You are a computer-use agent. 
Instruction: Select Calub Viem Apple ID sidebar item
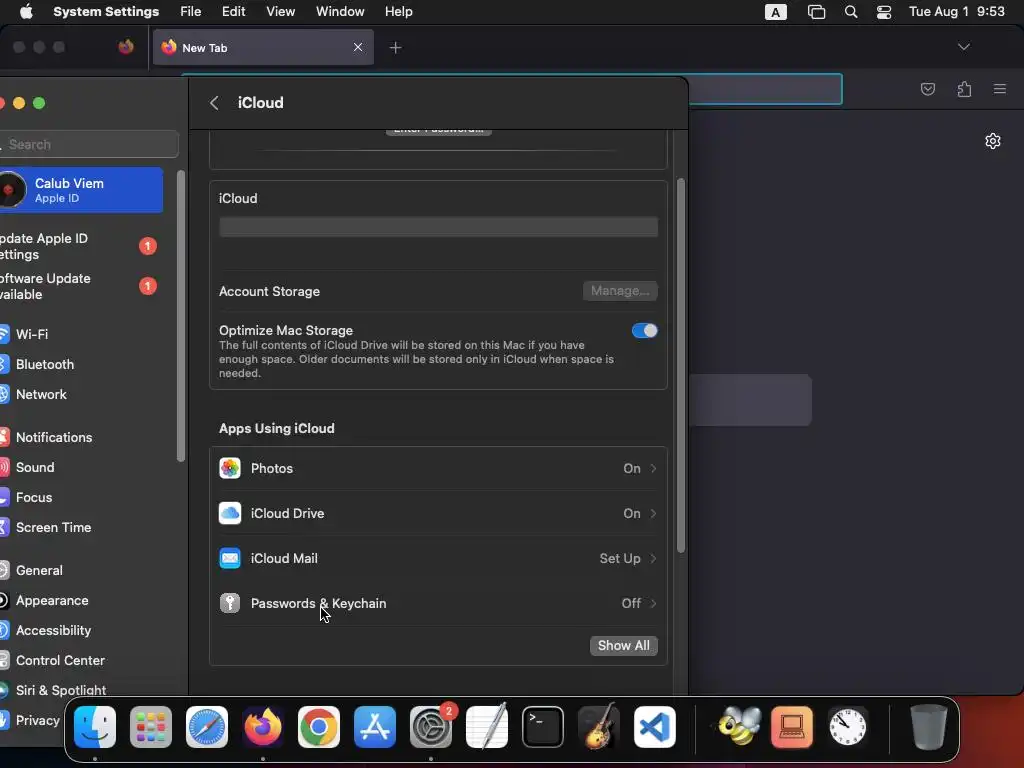[x=81, y=190]
